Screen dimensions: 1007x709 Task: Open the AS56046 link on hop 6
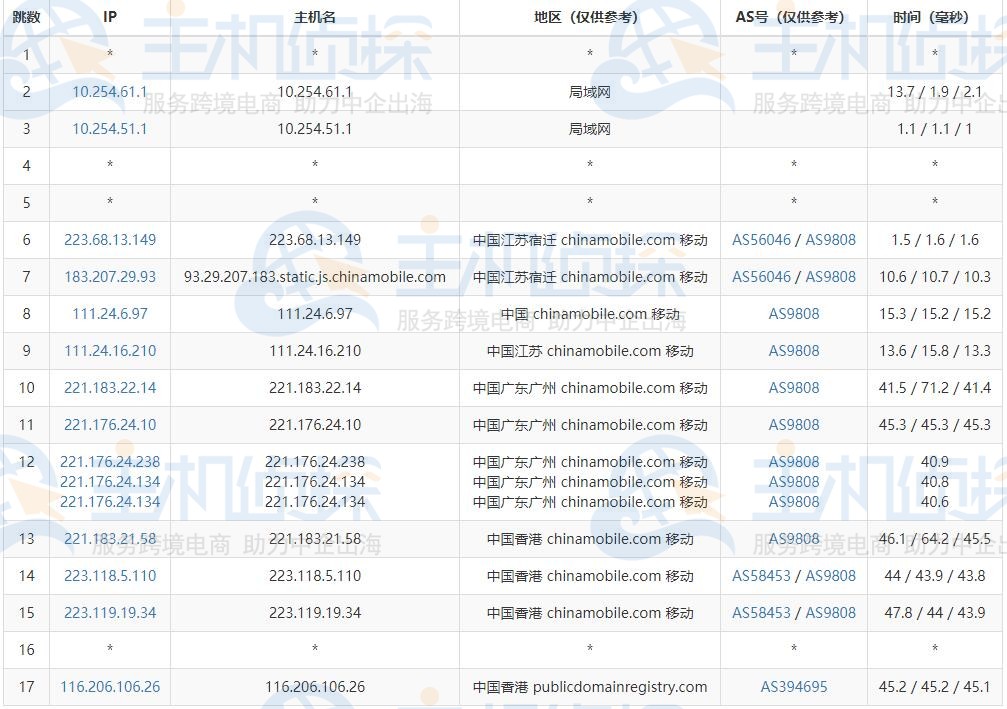click(x=761, y=240)
